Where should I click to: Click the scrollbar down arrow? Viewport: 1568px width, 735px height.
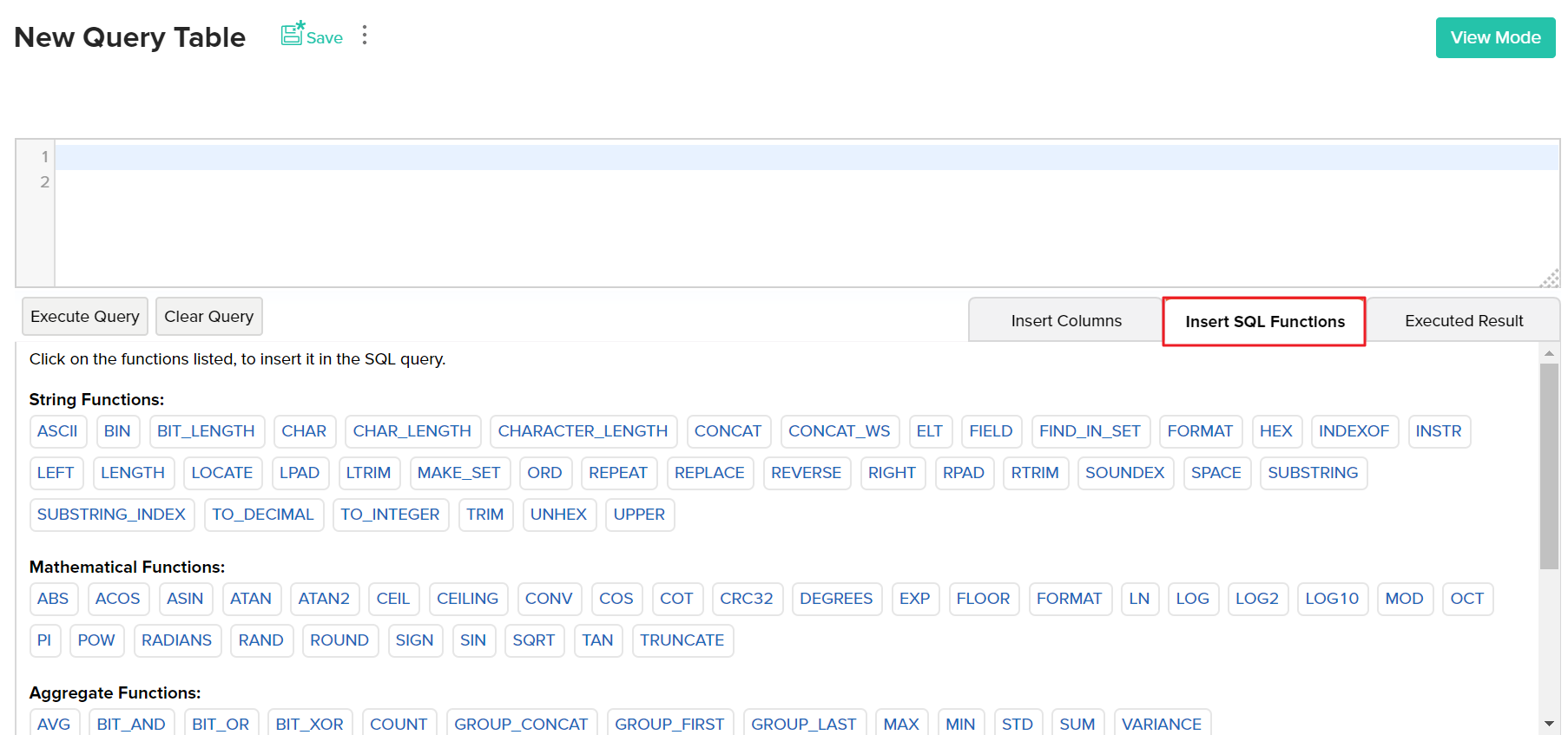click(1549, 724)
